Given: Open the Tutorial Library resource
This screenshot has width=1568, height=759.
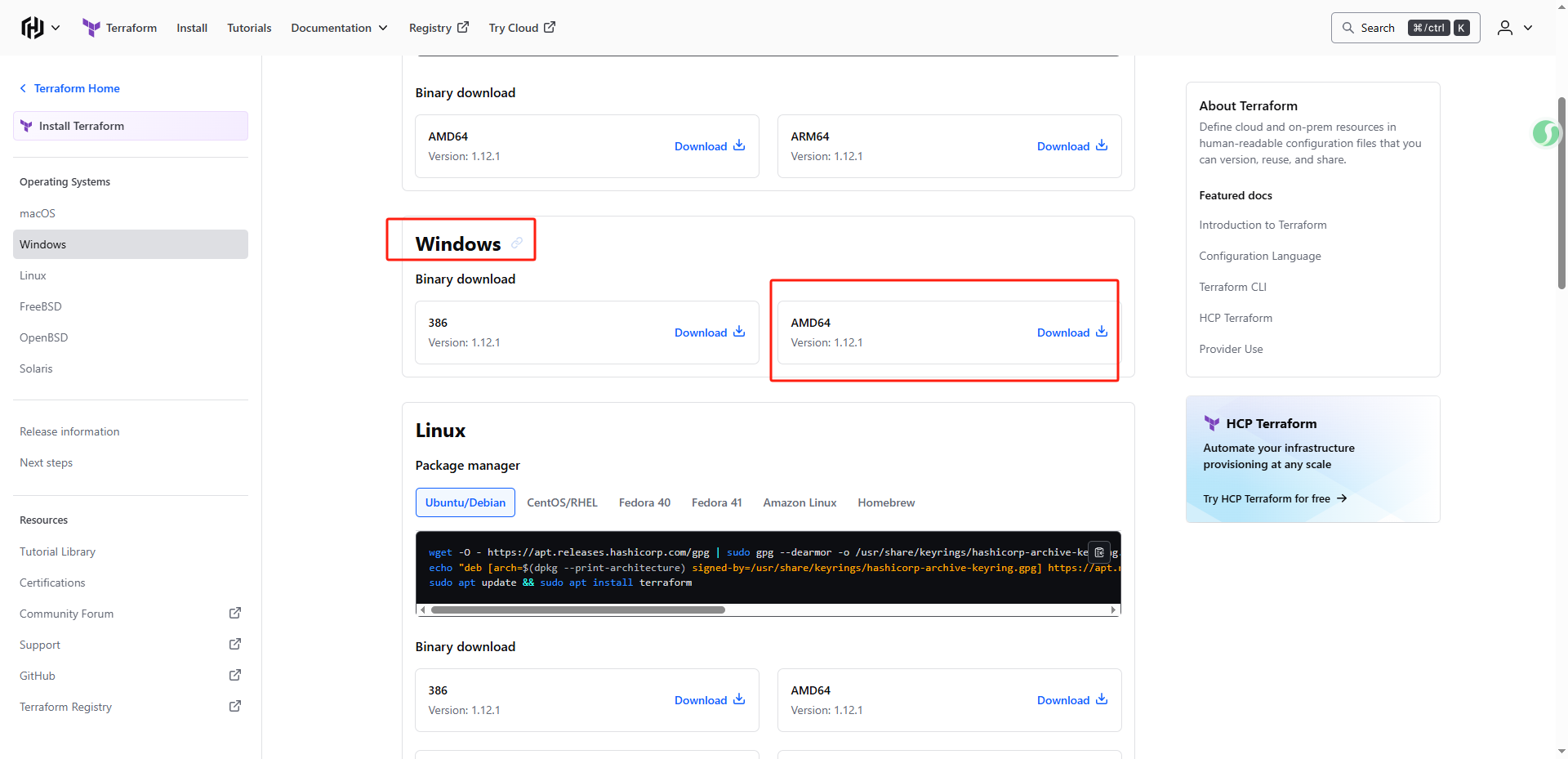Looking at the screenshot, I should click(58, 551).
